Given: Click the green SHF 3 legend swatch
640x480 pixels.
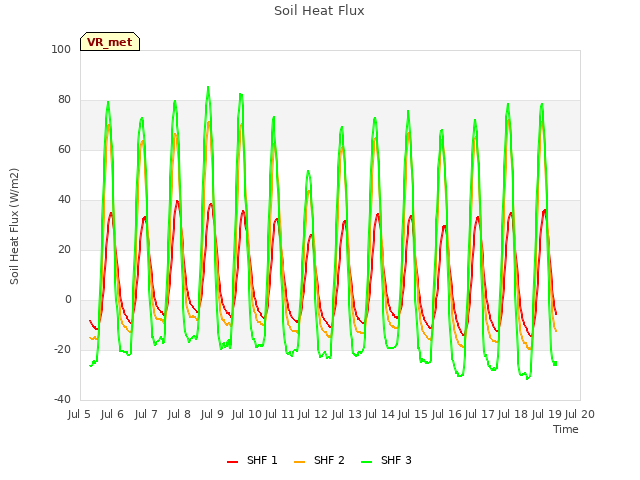Looking at the screenshot, I should click(x=367, y=461).
